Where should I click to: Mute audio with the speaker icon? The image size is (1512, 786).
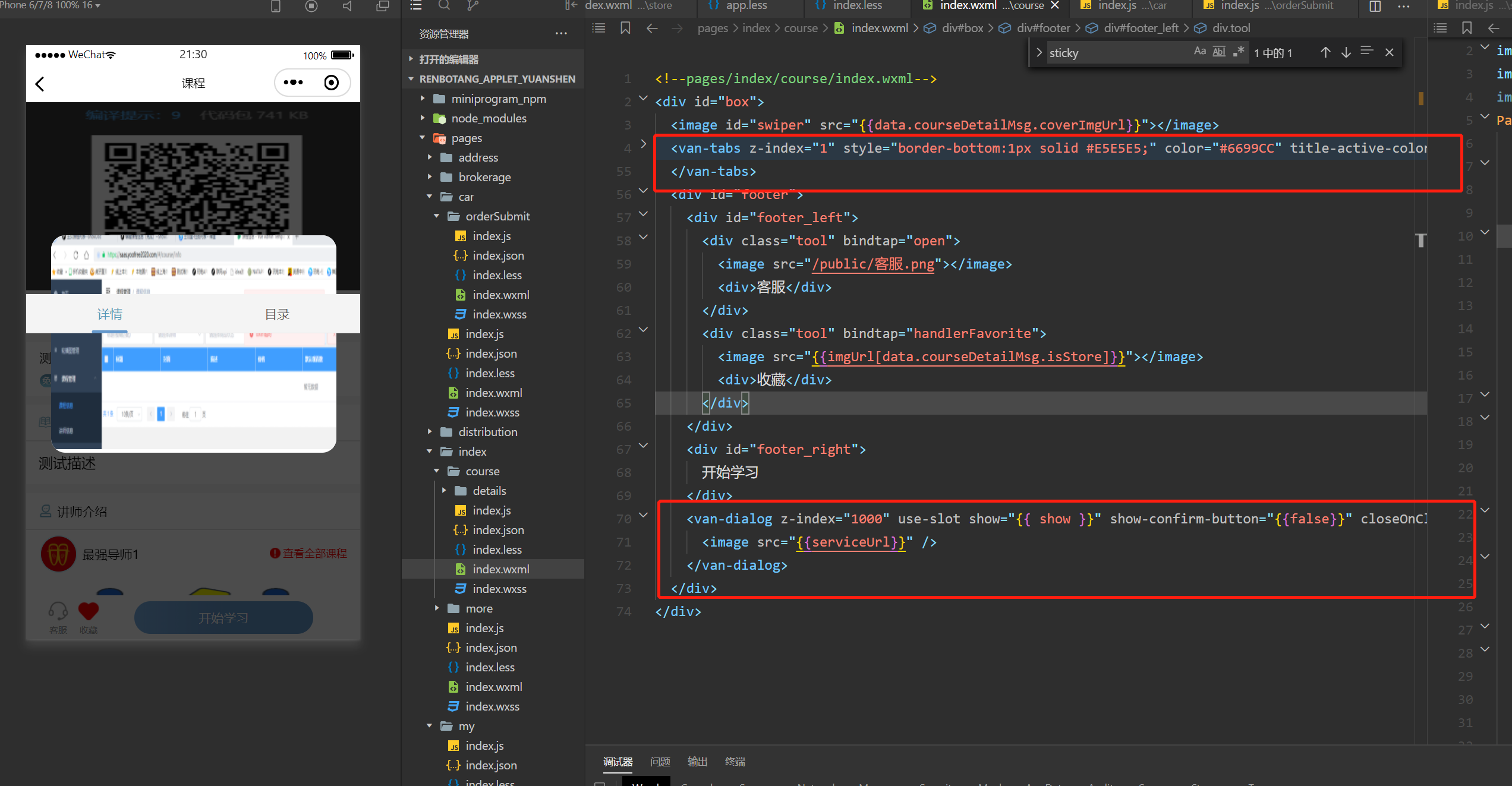pos(346,6)
